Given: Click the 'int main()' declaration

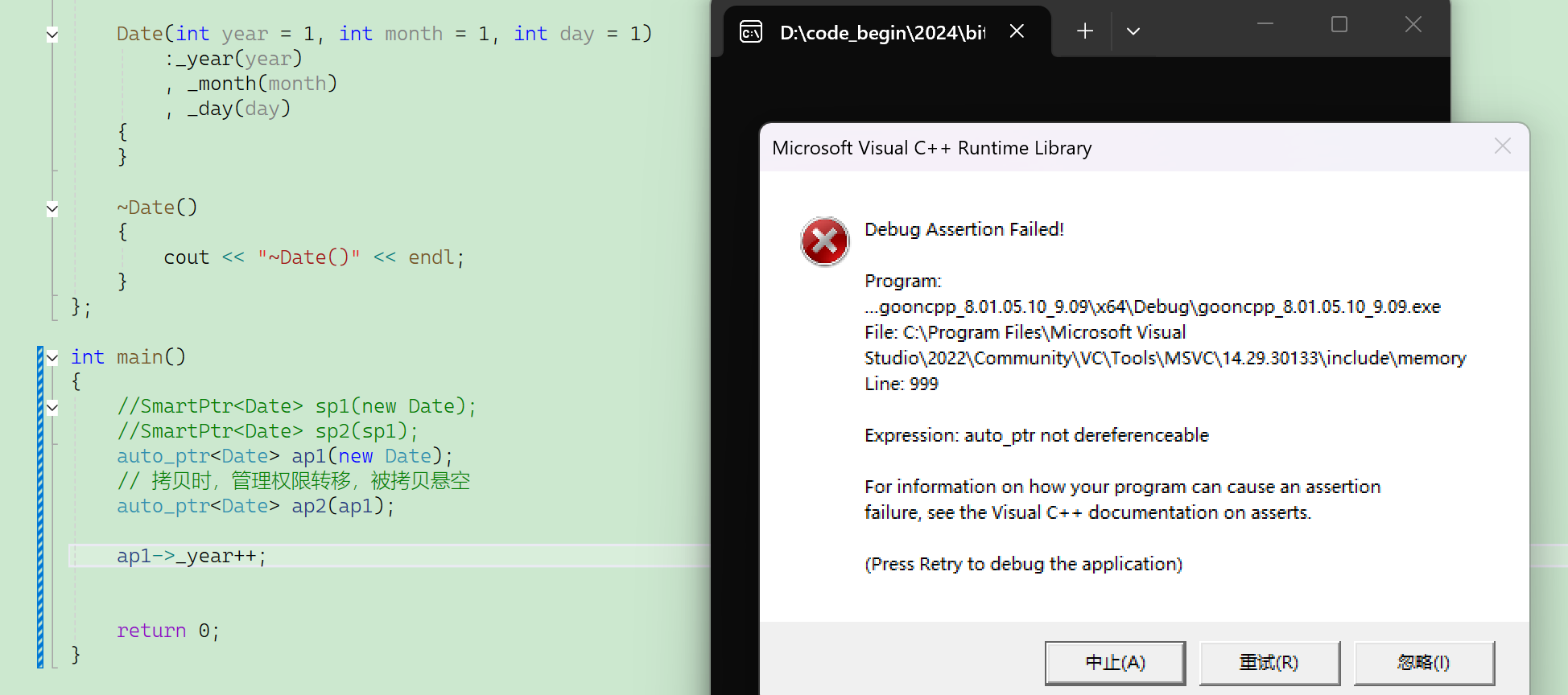Looking at the screenshot, I should (128, 356).
